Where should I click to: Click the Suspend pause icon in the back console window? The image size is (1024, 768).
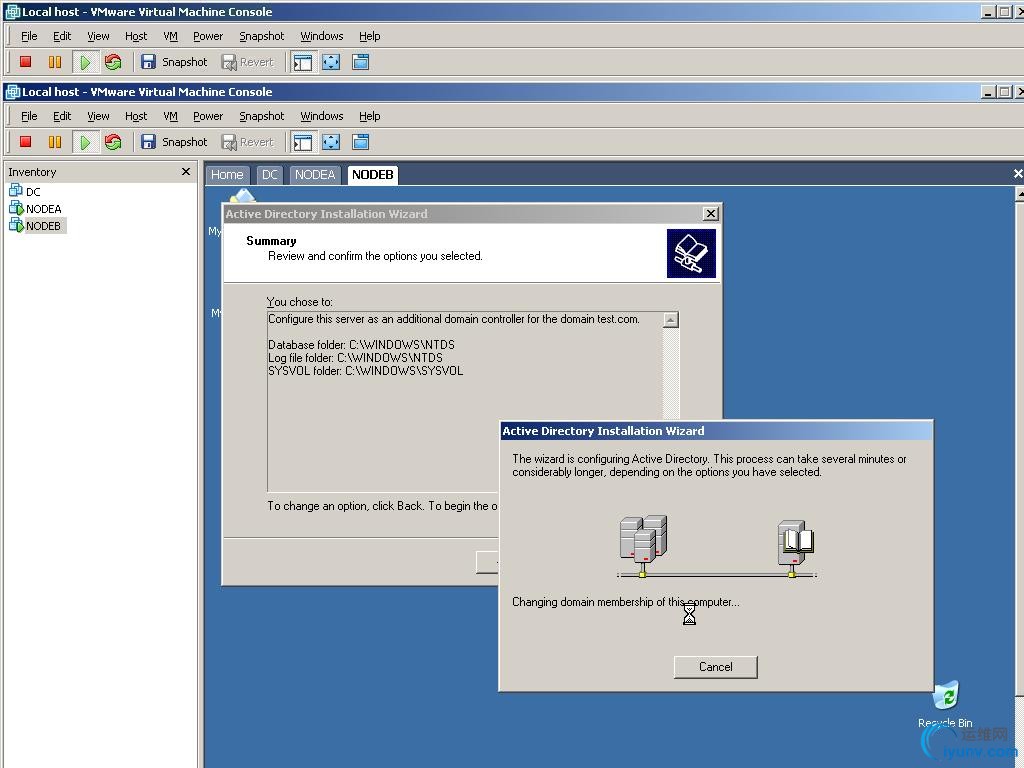[55, 62]
